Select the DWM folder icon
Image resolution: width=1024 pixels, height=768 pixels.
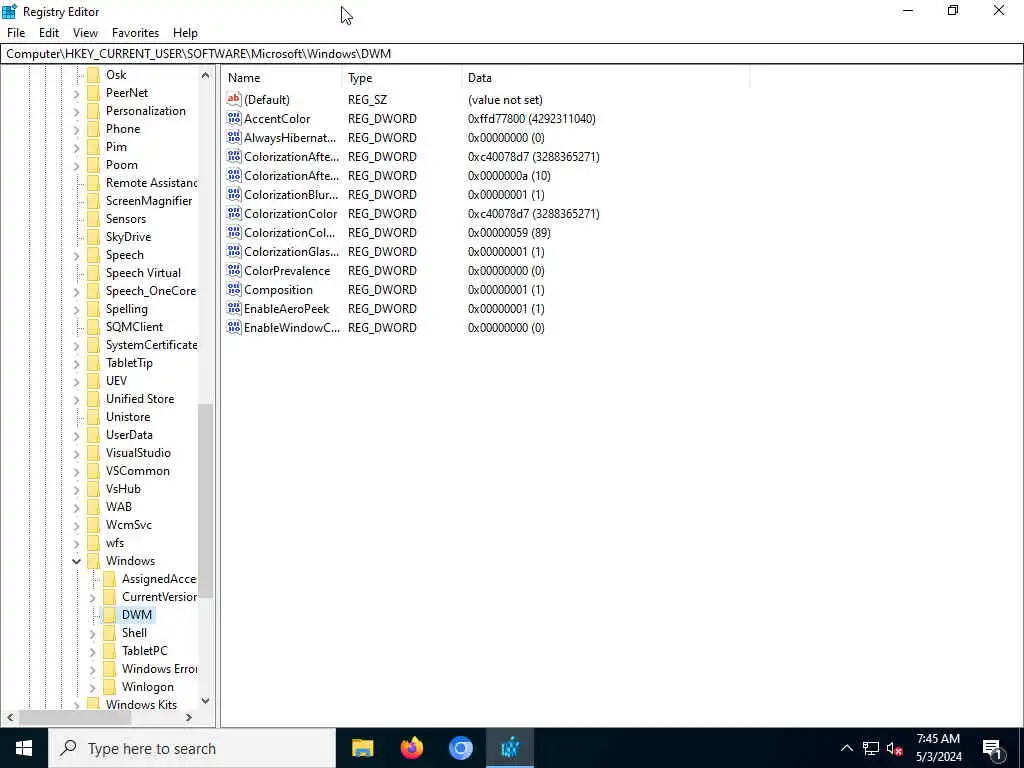pos(110,615)
